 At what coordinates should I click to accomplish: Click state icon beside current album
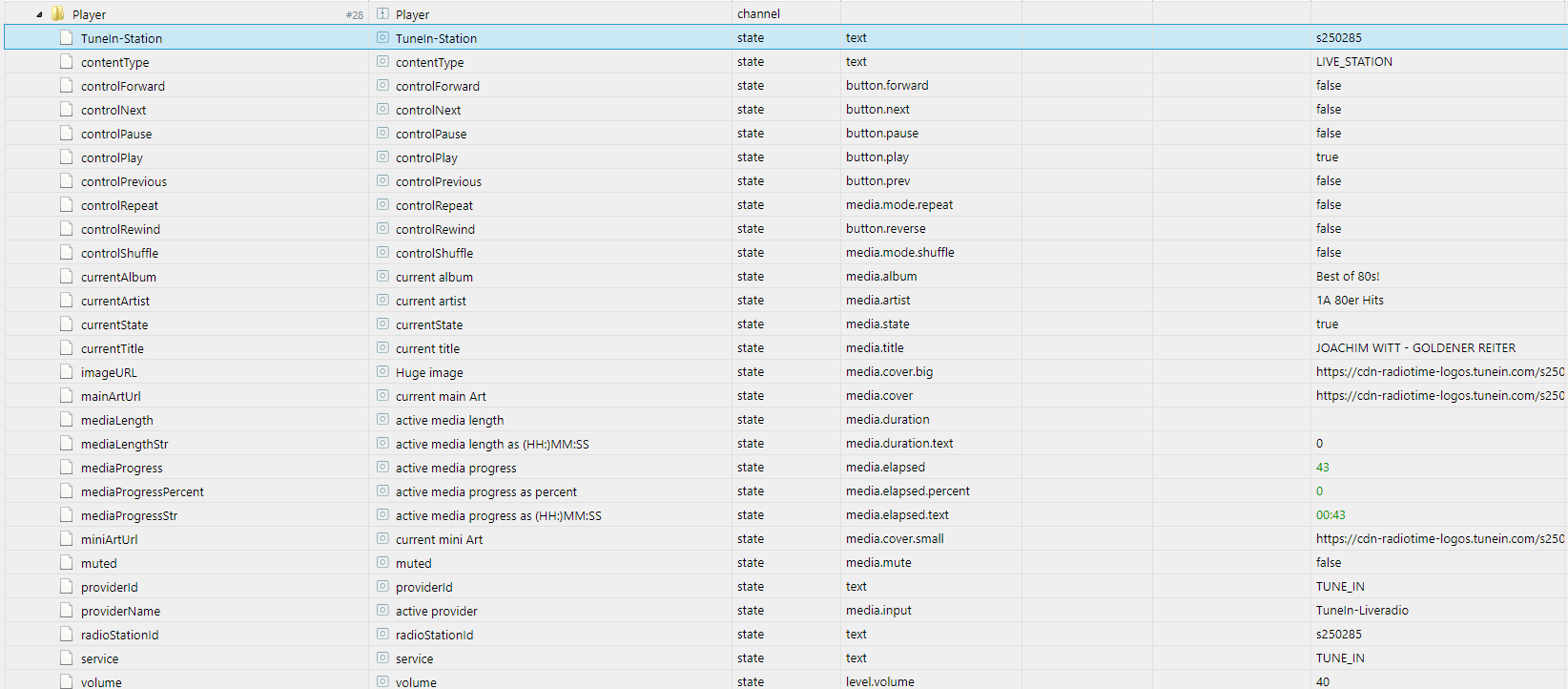(x=382, y=277)
